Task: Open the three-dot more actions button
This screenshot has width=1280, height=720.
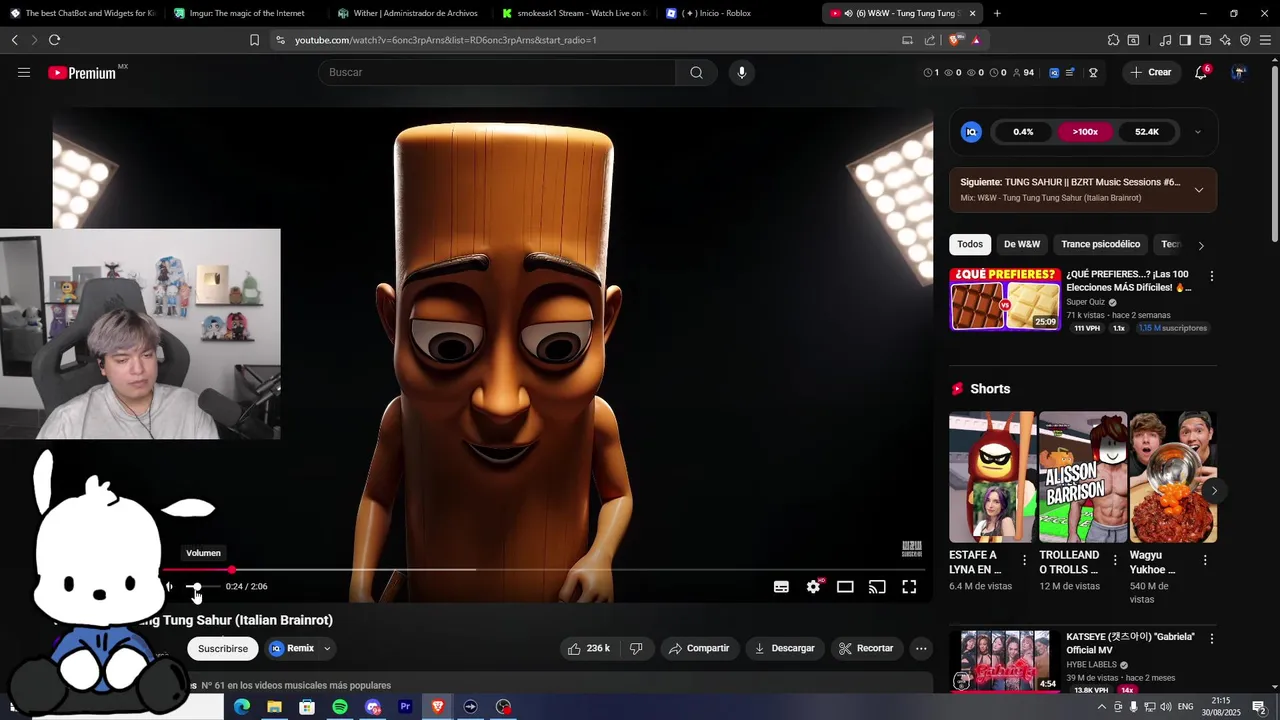Action: tap(921, 648)
